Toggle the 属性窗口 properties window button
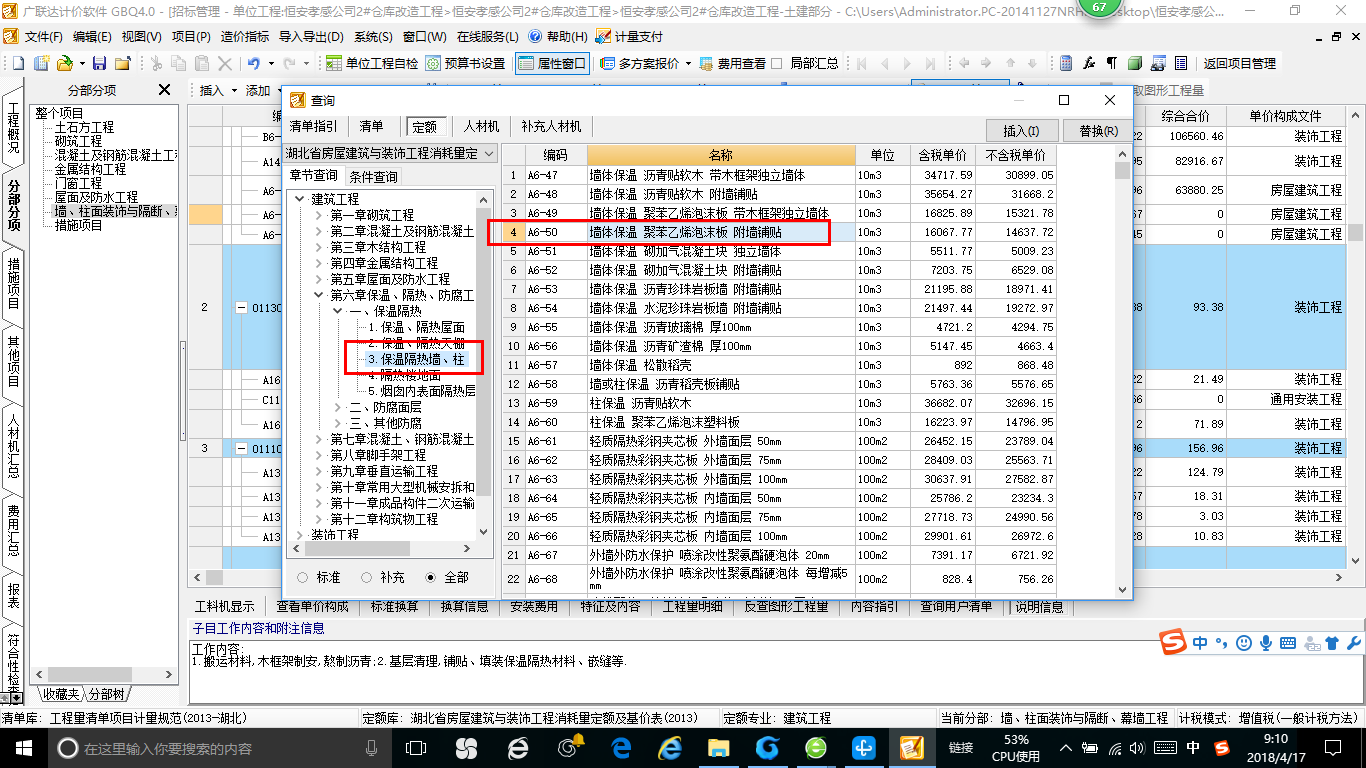Screen dimensions: 1366x768 [x=553, y=63]
